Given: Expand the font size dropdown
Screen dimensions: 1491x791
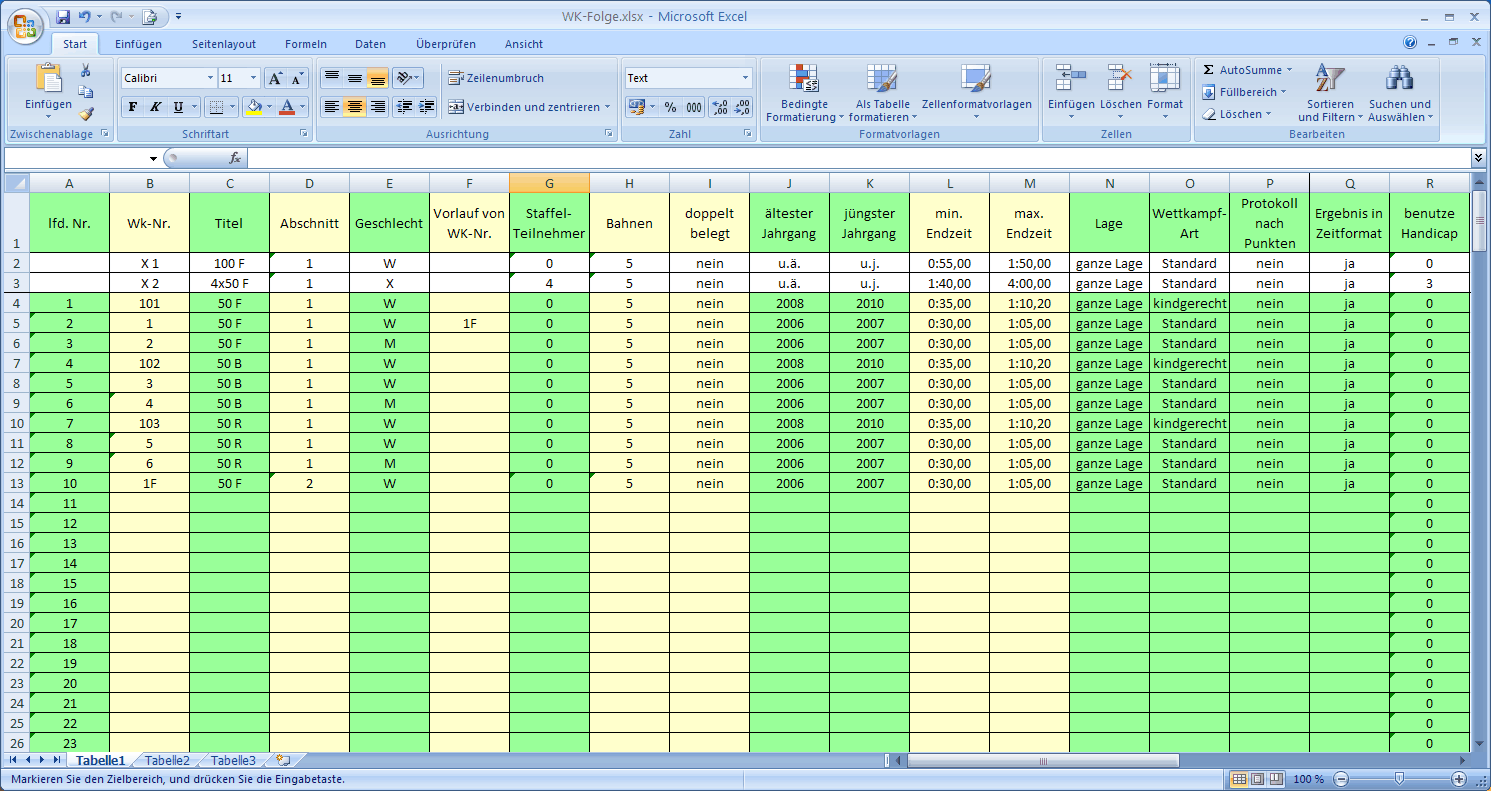Looking at the screenshot, I should 253,78.
